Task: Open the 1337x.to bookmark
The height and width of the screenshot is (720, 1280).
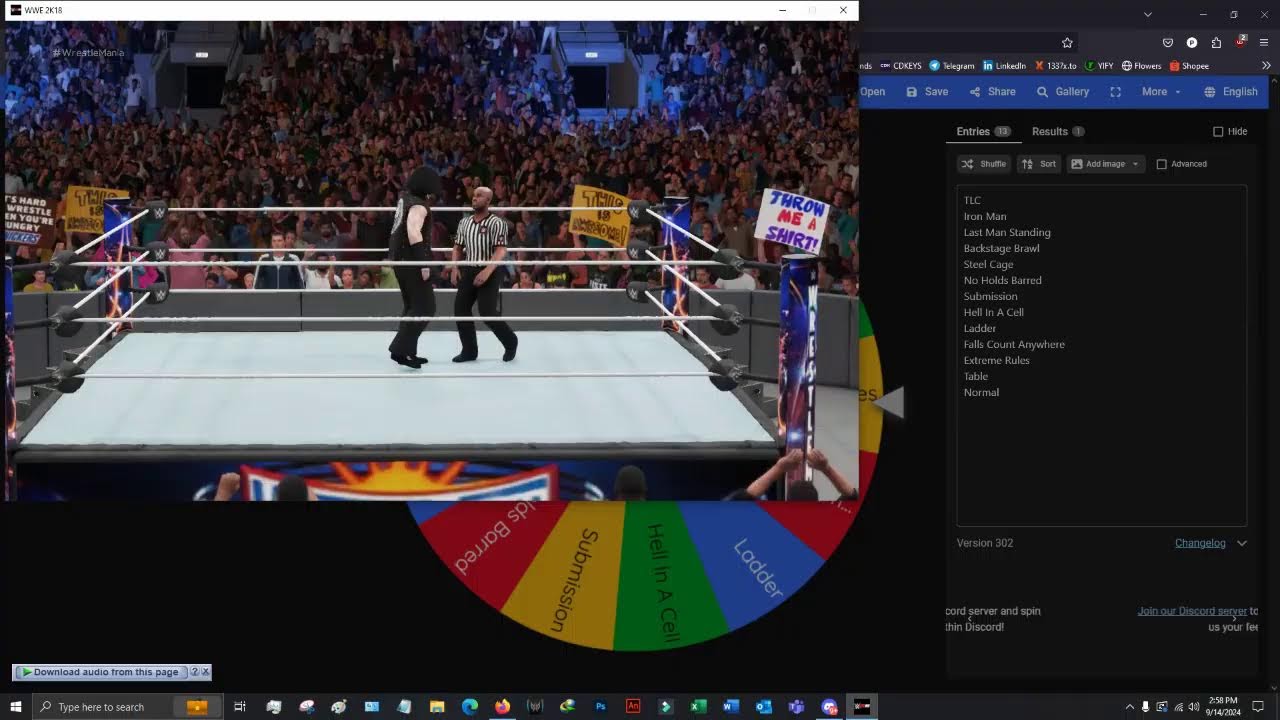Action: coord(1056,66)
